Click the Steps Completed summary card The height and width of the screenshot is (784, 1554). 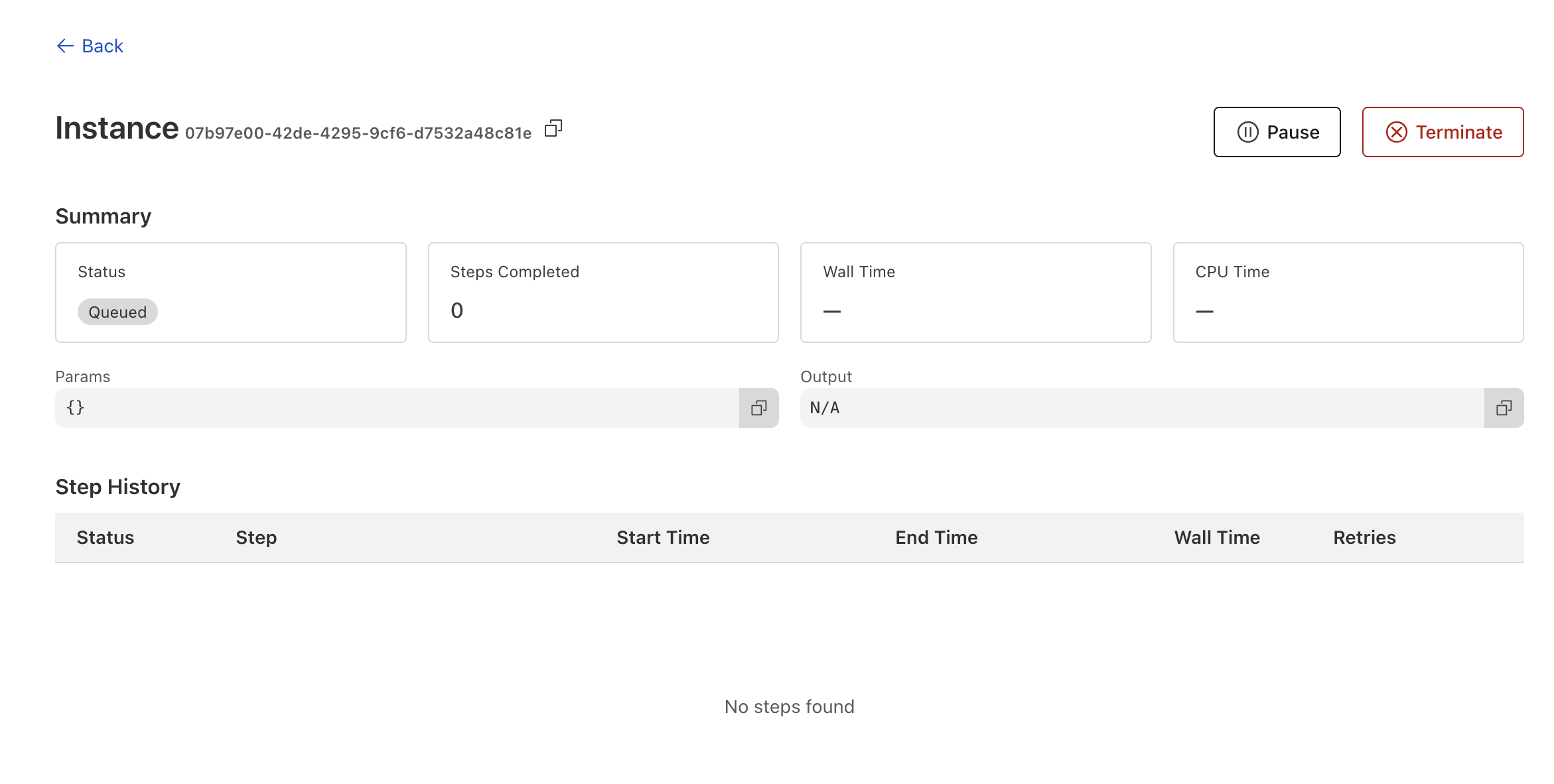click(603, 293)
